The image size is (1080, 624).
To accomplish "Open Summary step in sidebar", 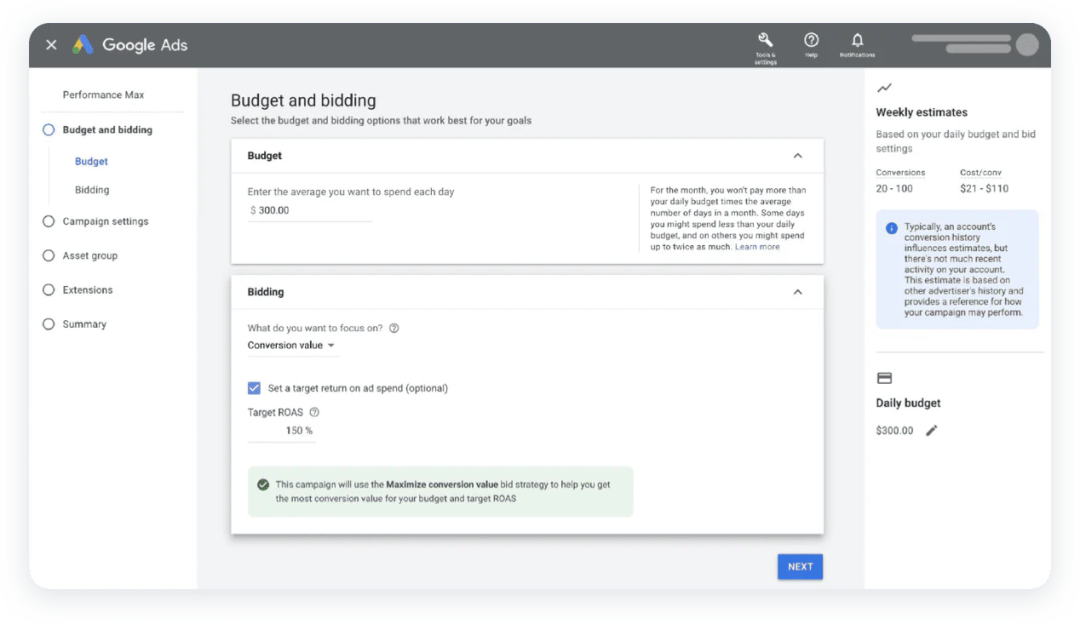I will (x=84, y=324).
